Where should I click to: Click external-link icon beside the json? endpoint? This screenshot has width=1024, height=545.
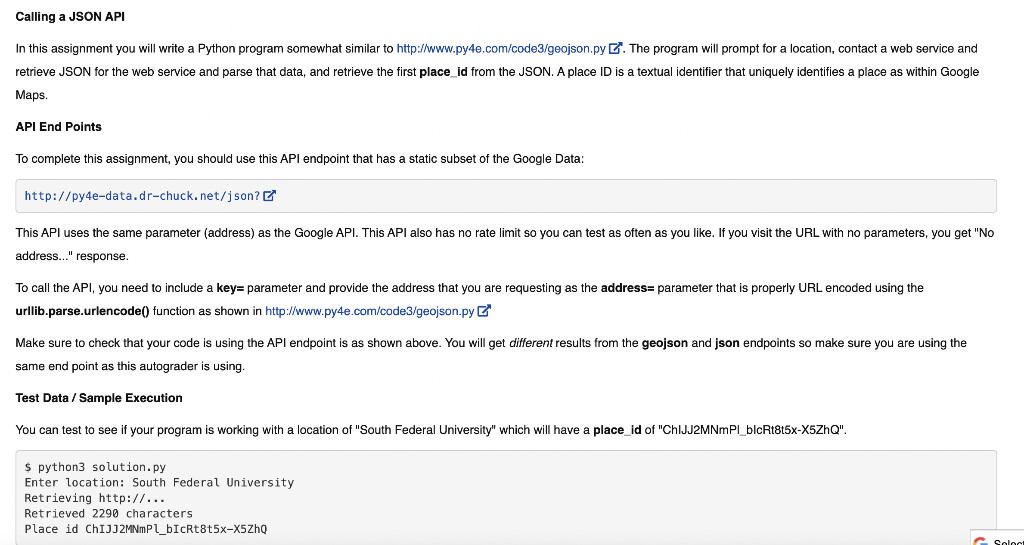[x=270, y=196]
